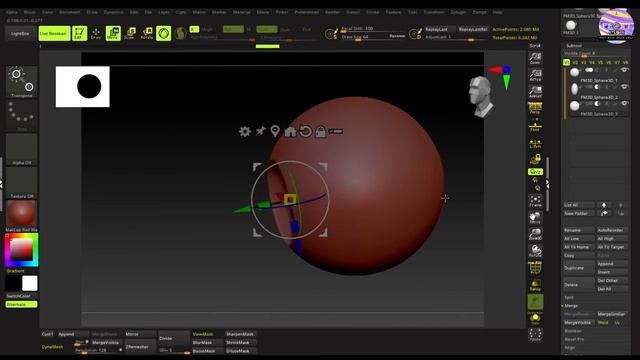Click the right shelf lock camera icon

click(535, 159)
